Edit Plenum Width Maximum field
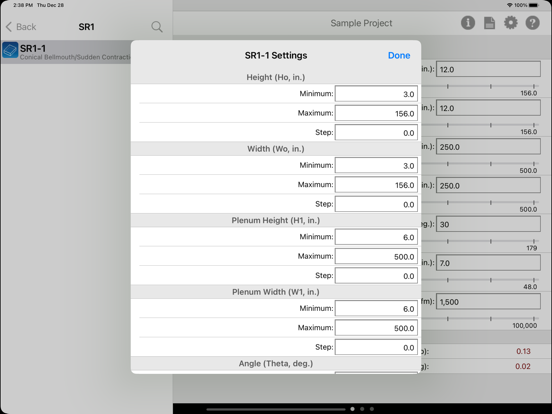 (376, 328)
